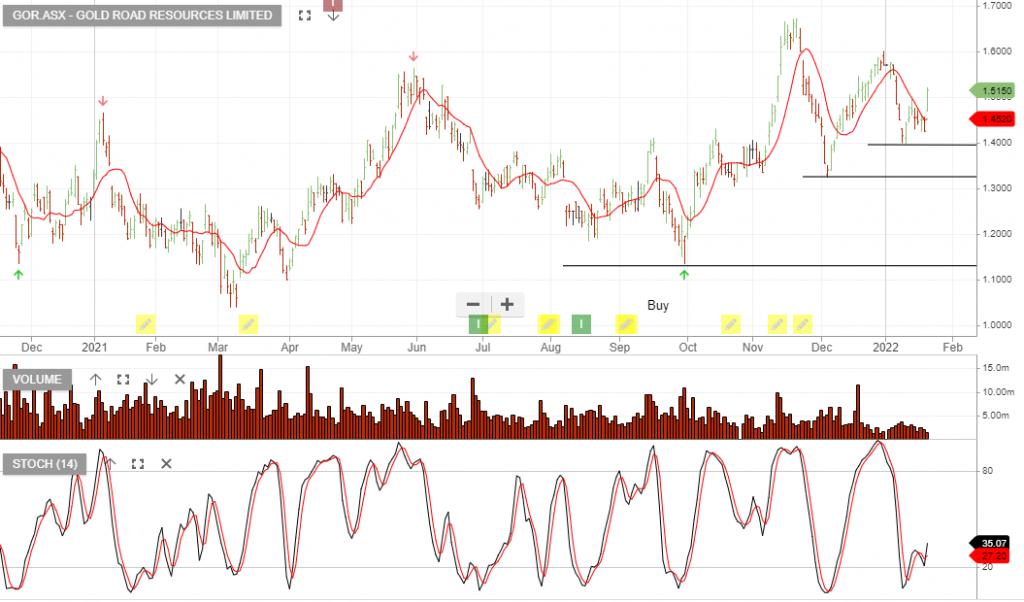
Task: Select the black 35.07 stochastic value tag
Action: coord(992,543)
